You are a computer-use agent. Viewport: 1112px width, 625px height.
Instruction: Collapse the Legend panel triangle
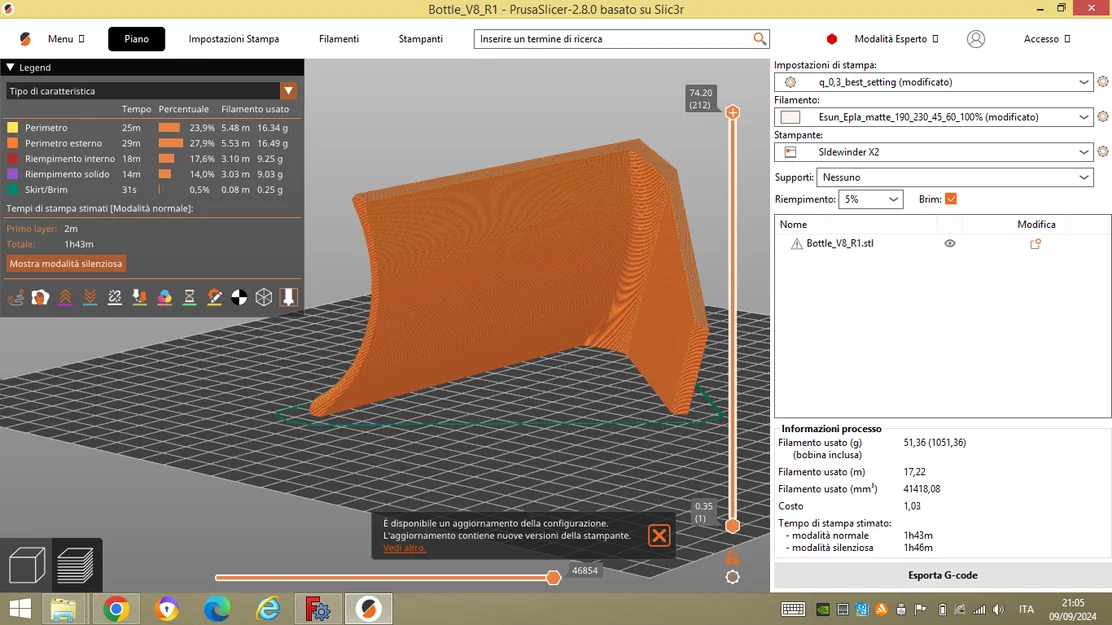pos(10,67)
